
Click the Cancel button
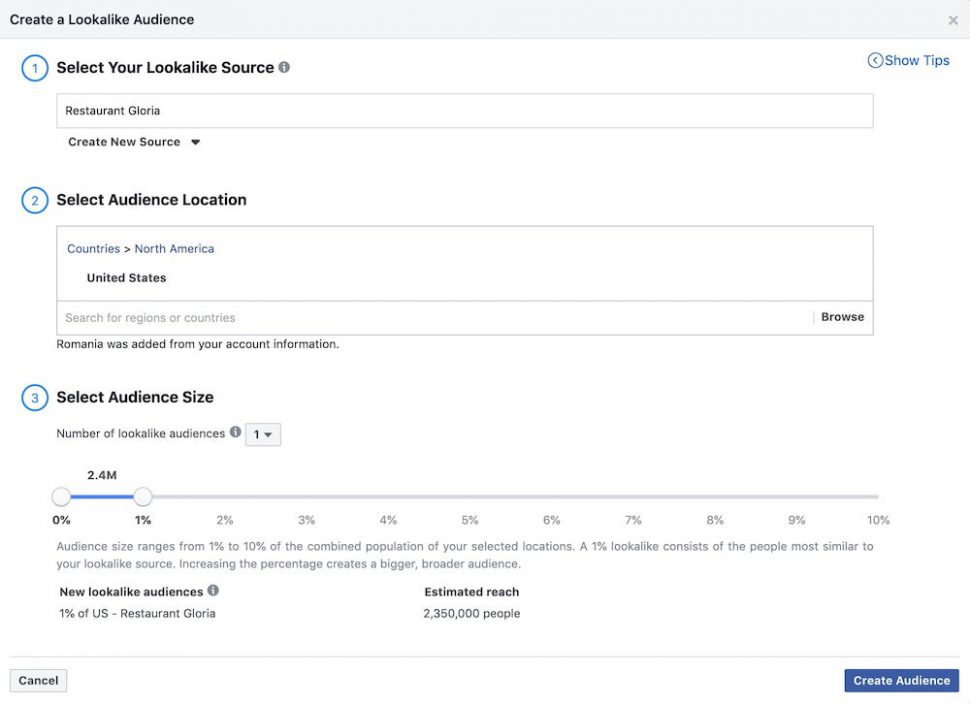pos(38,680)
